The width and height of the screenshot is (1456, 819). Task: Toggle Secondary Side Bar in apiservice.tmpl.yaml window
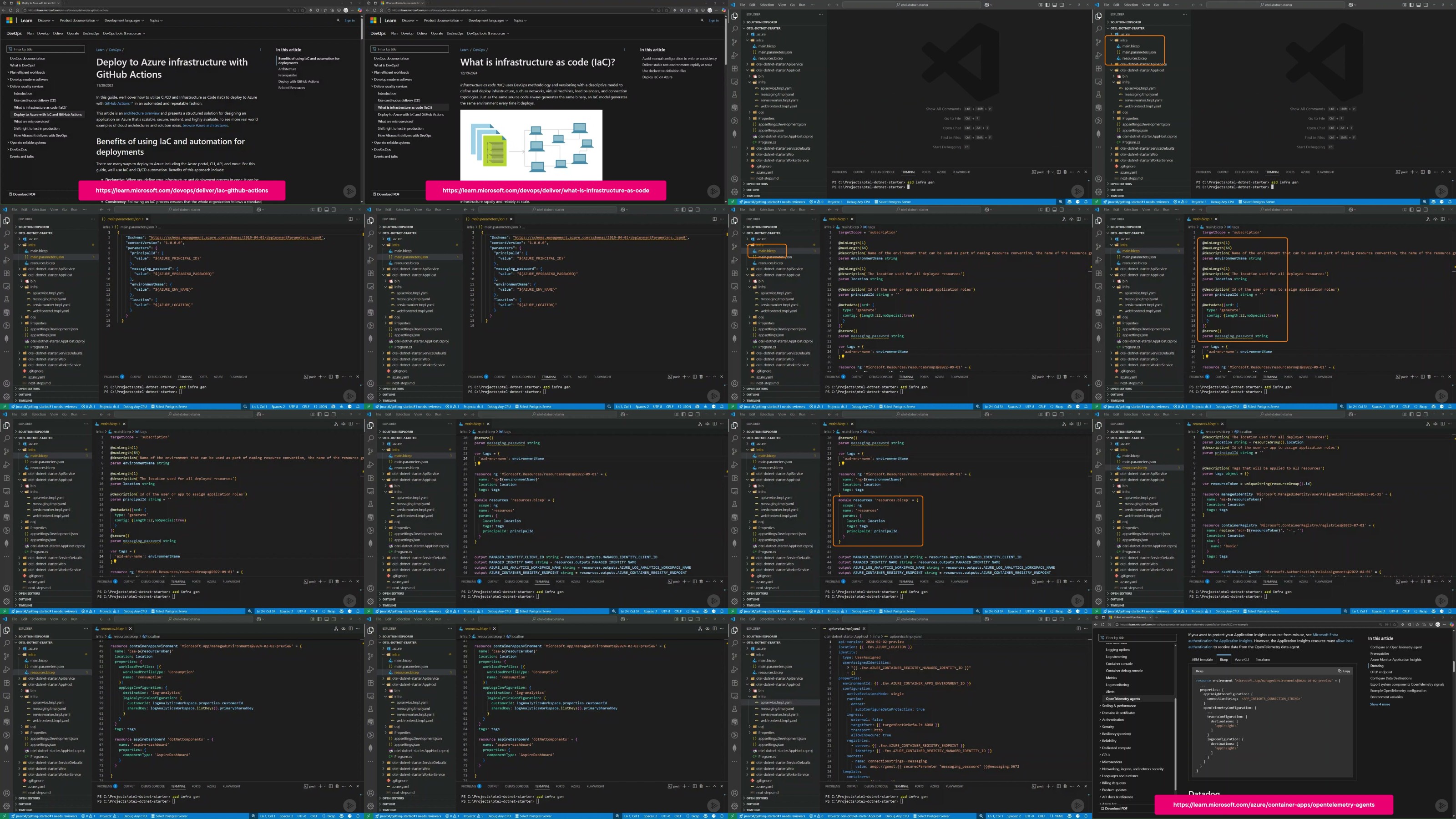[x=1062, y=619]
